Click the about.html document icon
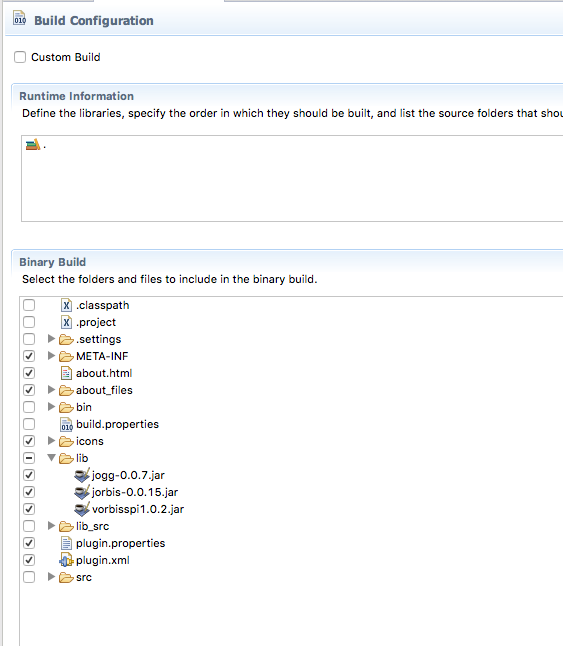The height and width of the screenshot is (646, 563). pos(66,373)
